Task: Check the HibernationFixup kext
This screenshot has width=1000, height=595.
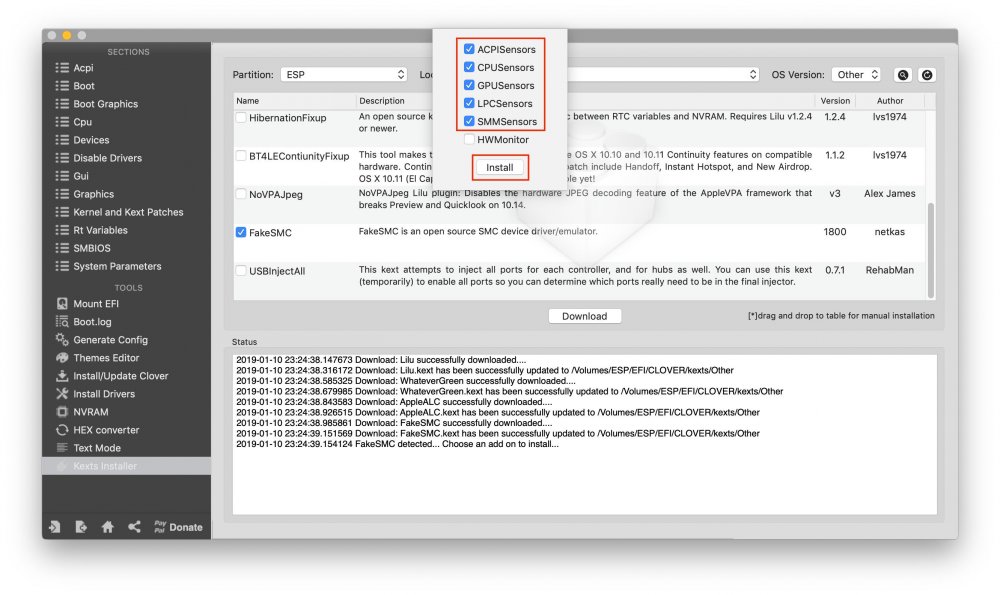Action: point(241,117)
